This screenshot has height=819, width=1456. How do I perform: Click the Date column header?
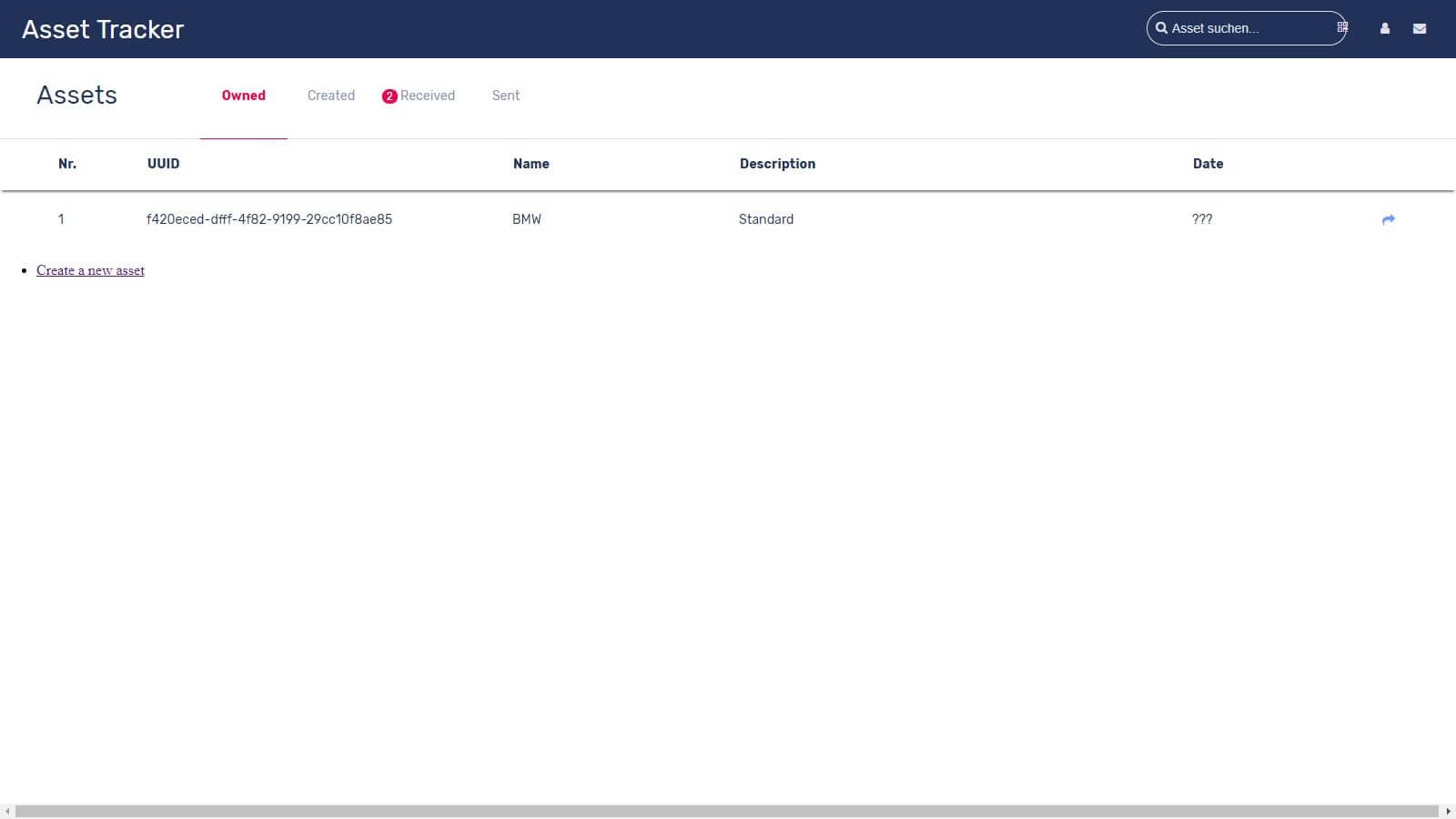pos(1208,164)
